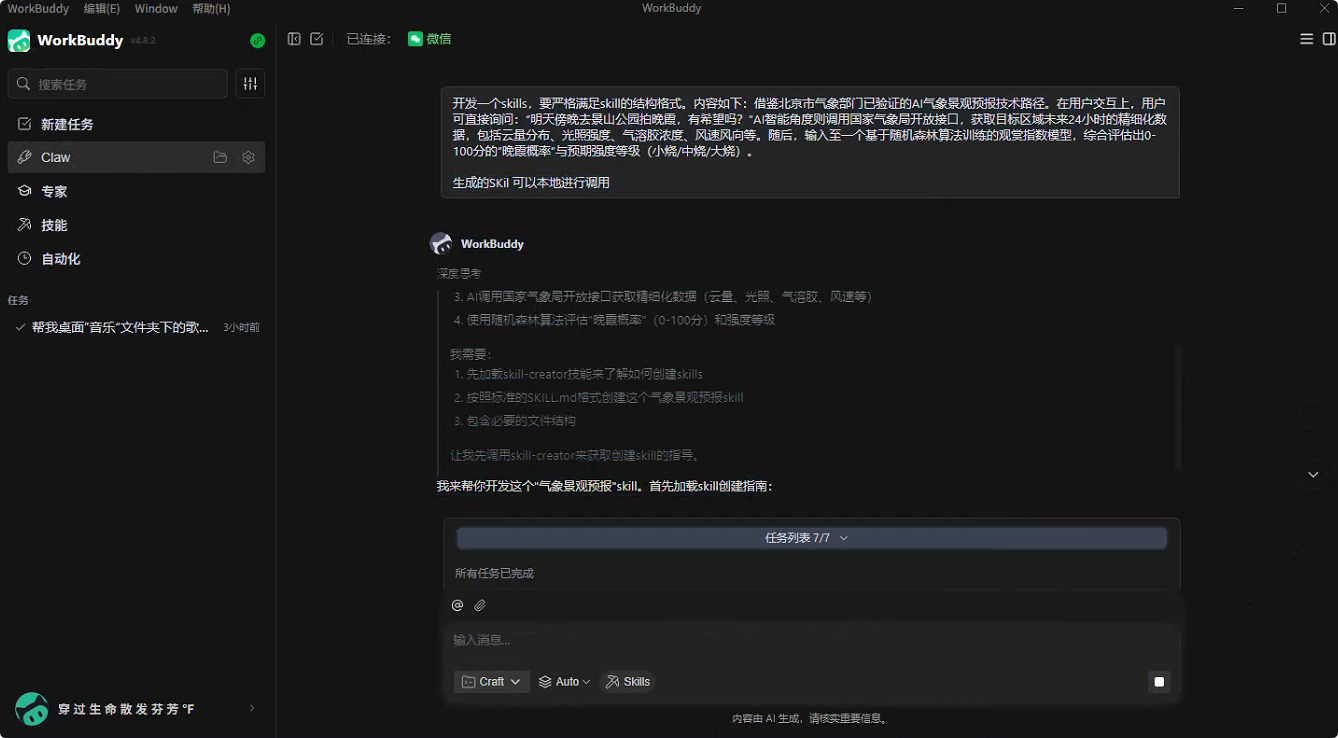Open the Craft mode dropdown

point(492,682)
